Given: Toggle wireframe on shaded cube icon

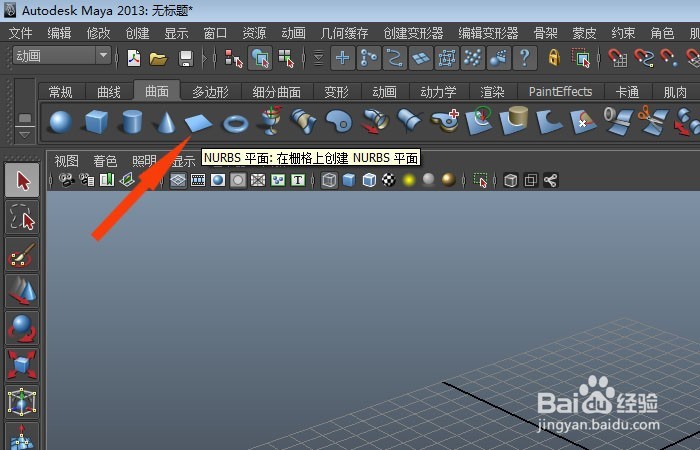Looking at the screenshot, I should 369,180.
